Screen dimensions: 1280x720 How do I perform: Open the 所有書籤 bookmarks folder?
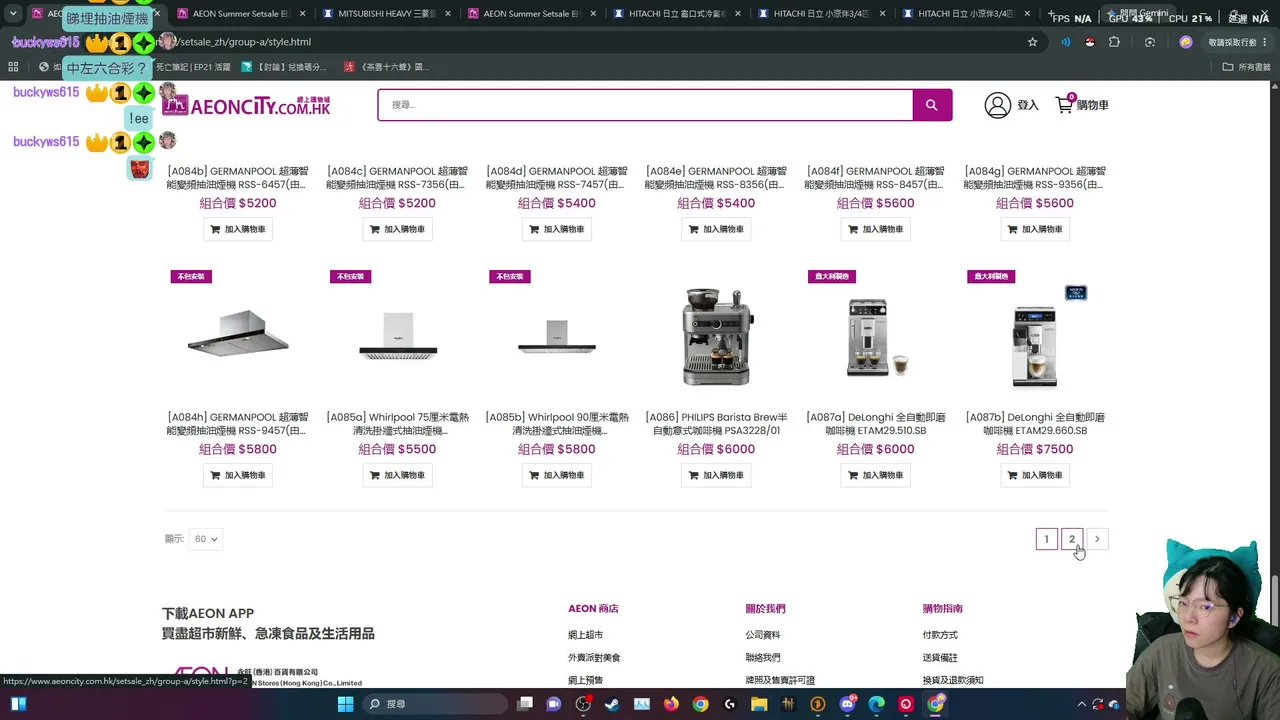pos(1246,67)
